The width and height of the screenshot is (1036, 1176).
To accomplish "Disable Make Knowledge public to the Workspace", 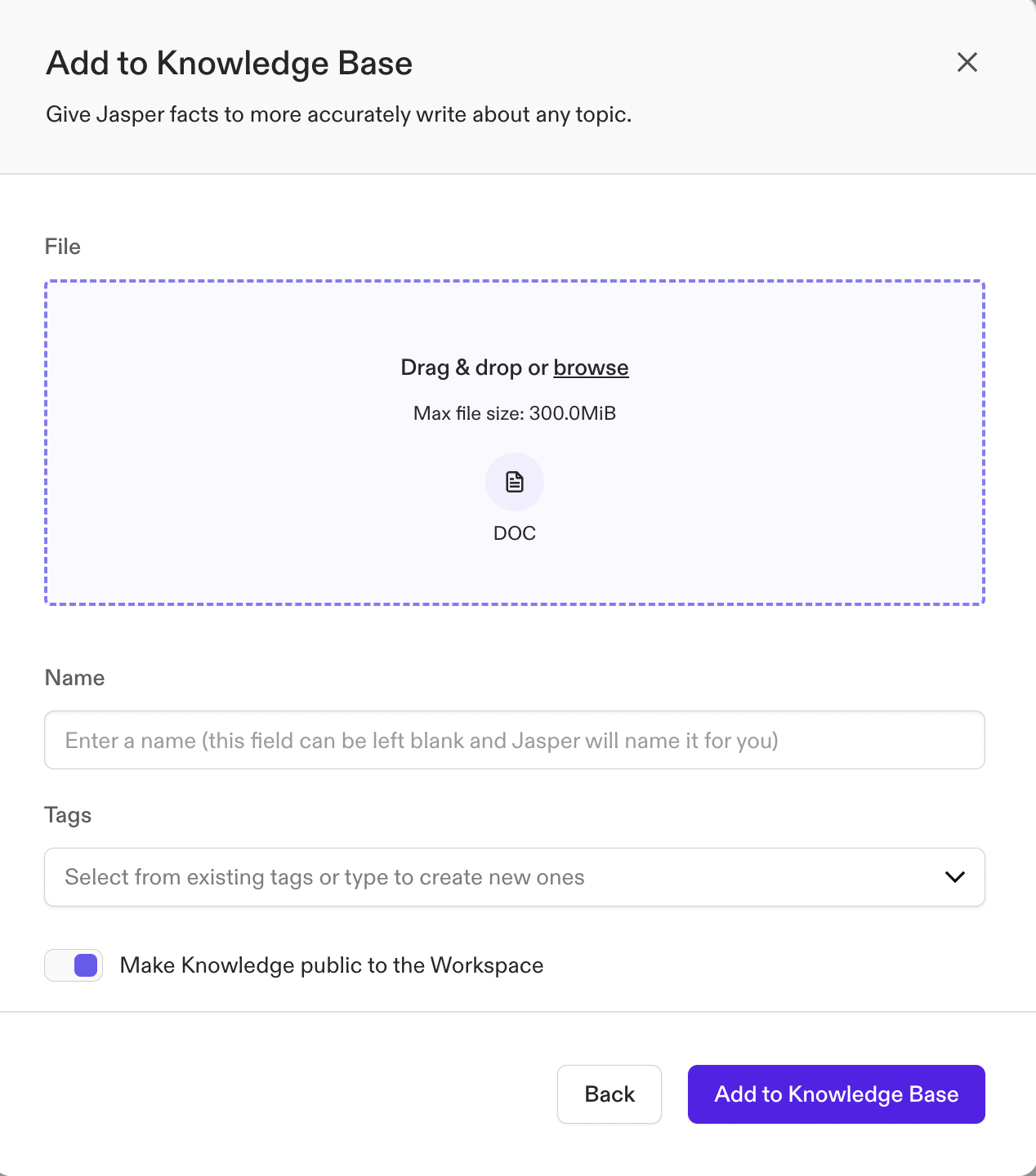I will [x=73, y=965].
